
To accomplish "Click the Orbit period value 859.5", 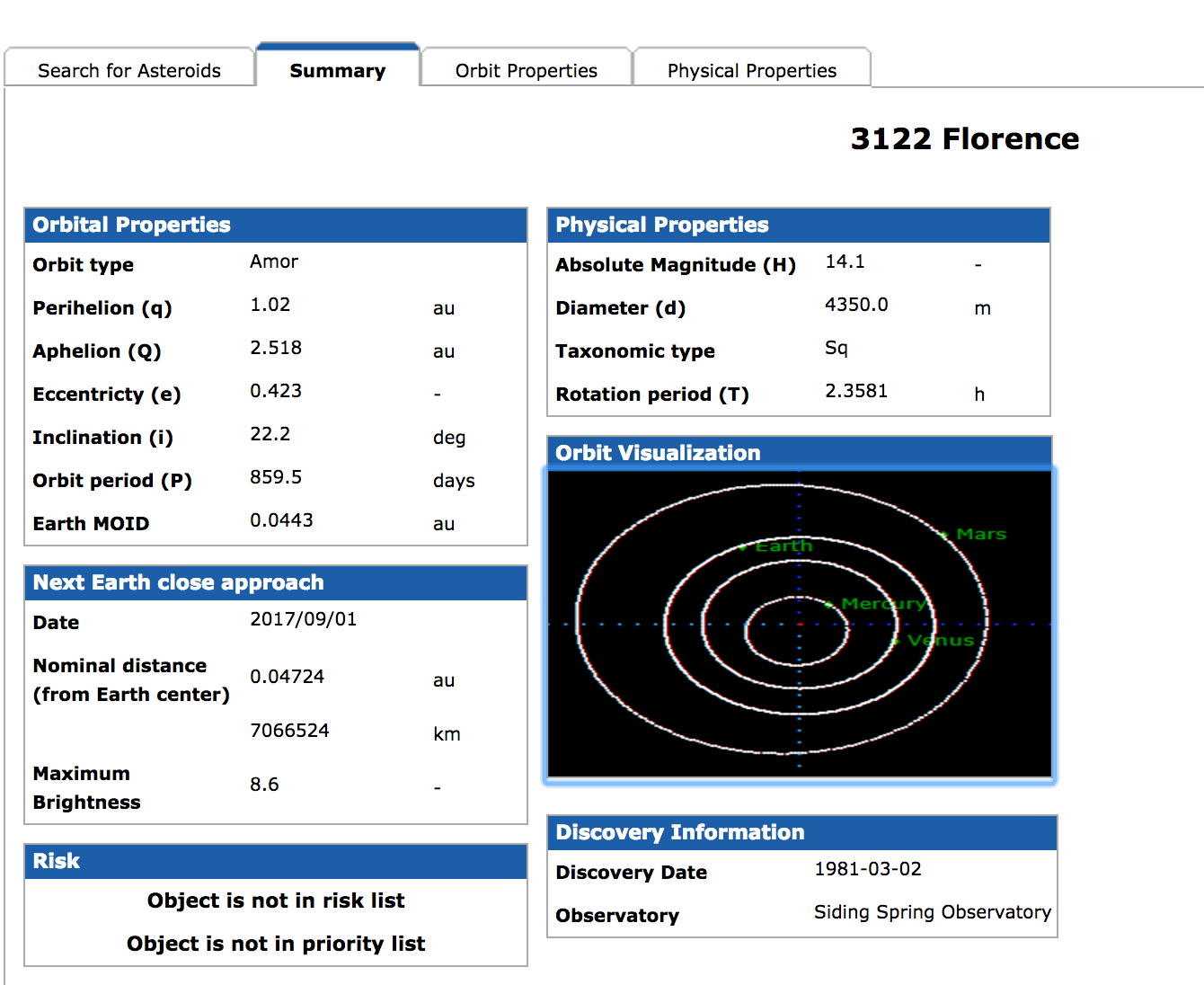I will tap(276, 477).
